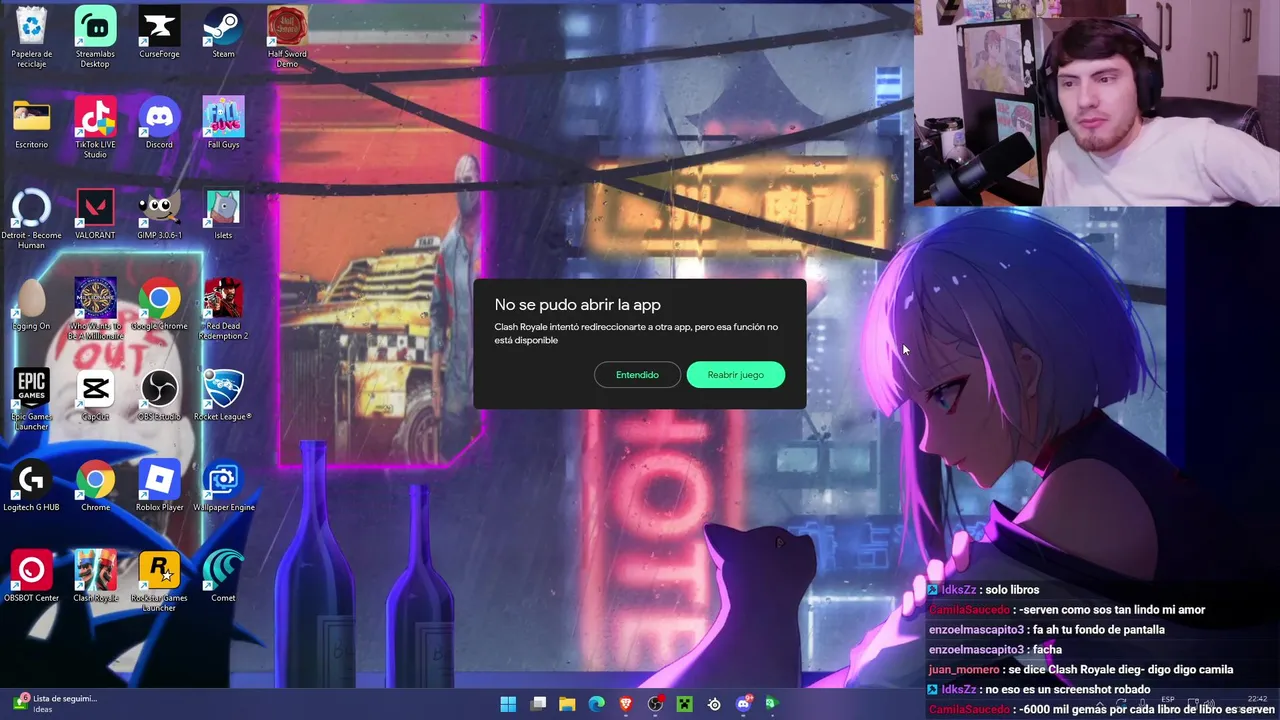Switch to Discord in the taskbar
The image size is (1280, 720).
coord(743,704)
